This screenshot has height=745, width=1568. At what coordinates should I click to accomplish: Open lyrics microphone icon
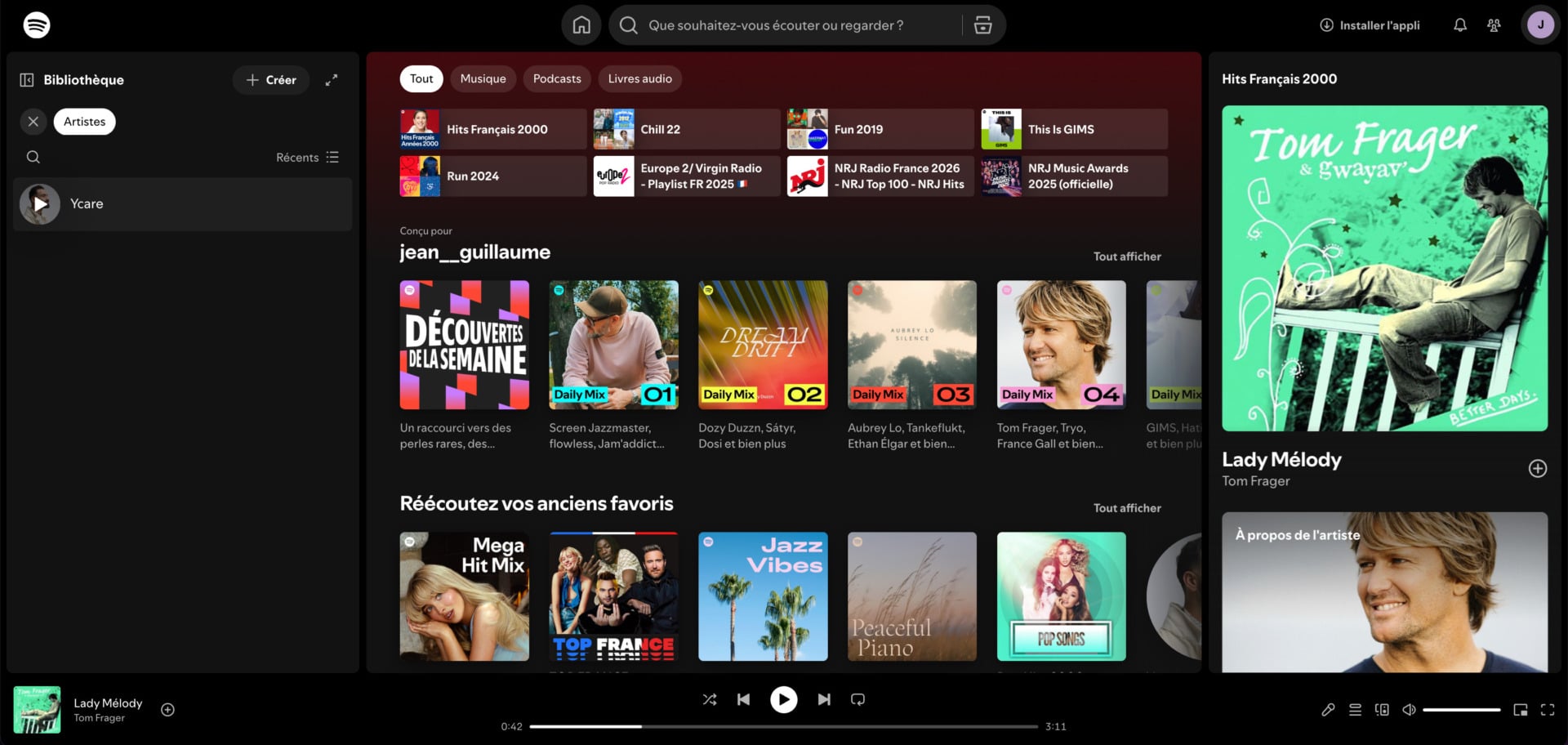pos(1328,710)
